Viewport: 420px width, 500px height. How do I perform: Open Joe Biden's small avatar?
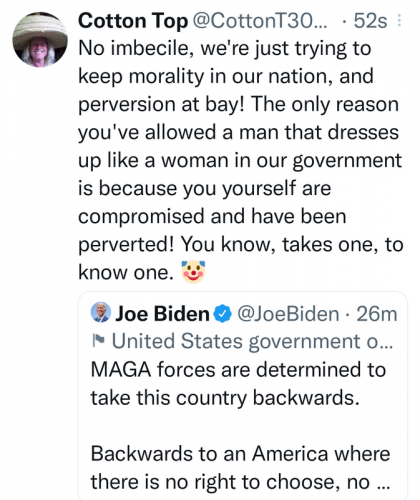(x=101, y=312)
